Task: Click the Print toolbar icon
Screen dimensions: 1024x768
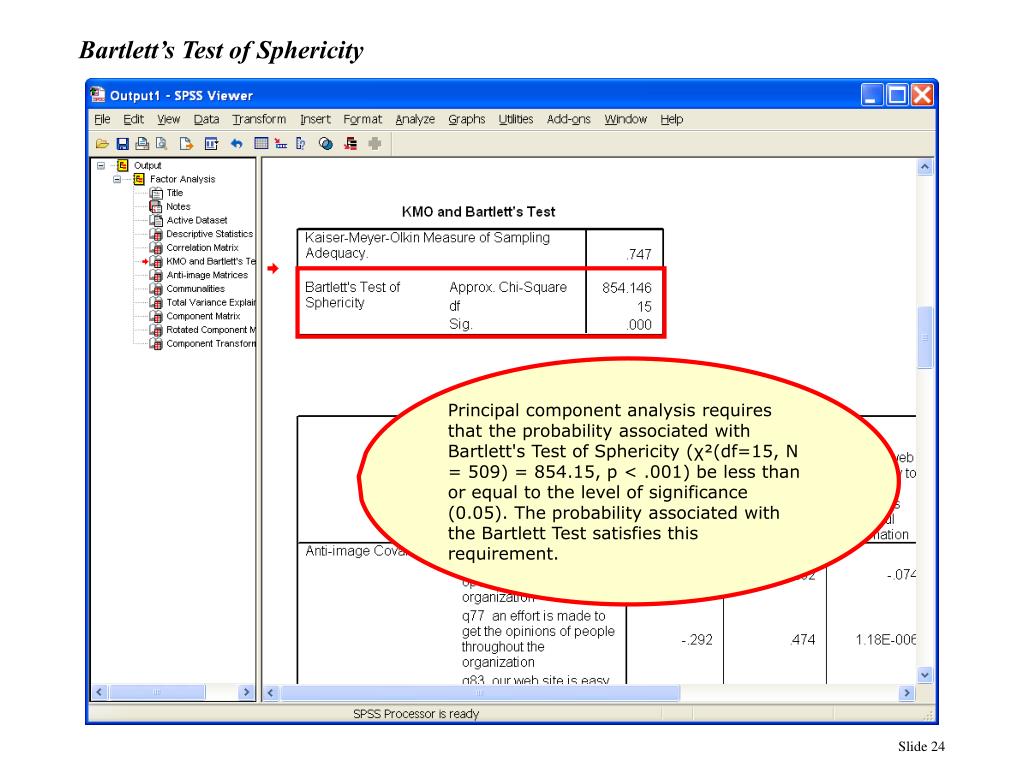Action: click(x=142, y=144)
